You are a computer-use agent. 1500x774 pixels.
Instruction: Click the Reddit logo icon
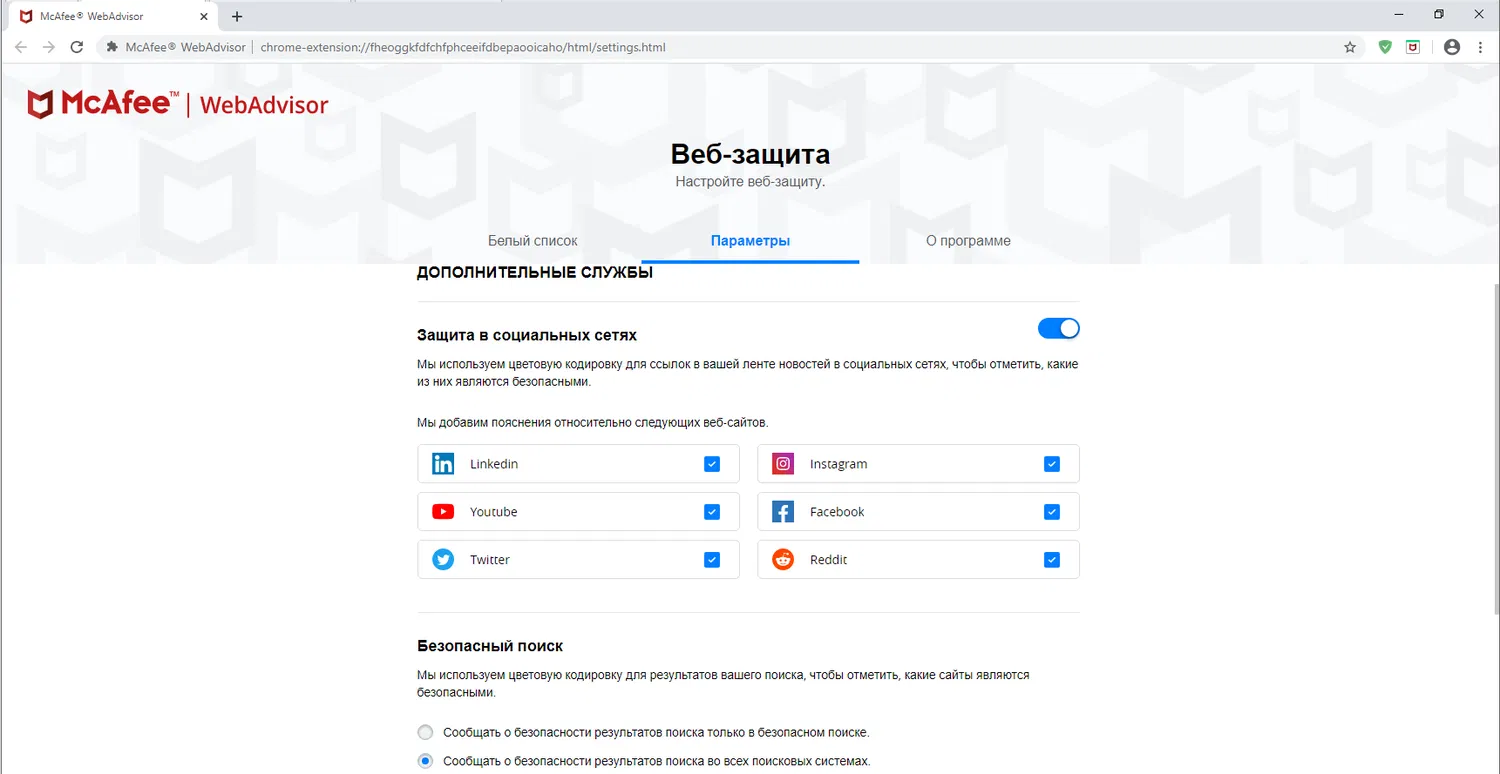[x=783, y=560]
